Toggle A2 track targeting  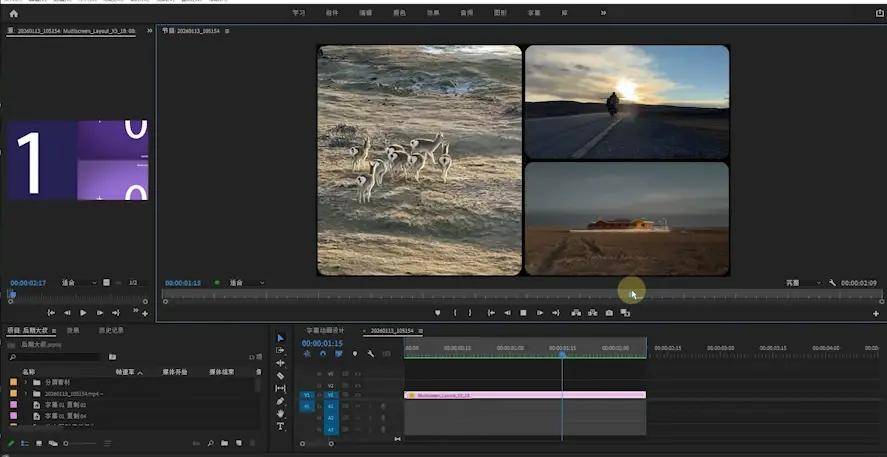331,418
